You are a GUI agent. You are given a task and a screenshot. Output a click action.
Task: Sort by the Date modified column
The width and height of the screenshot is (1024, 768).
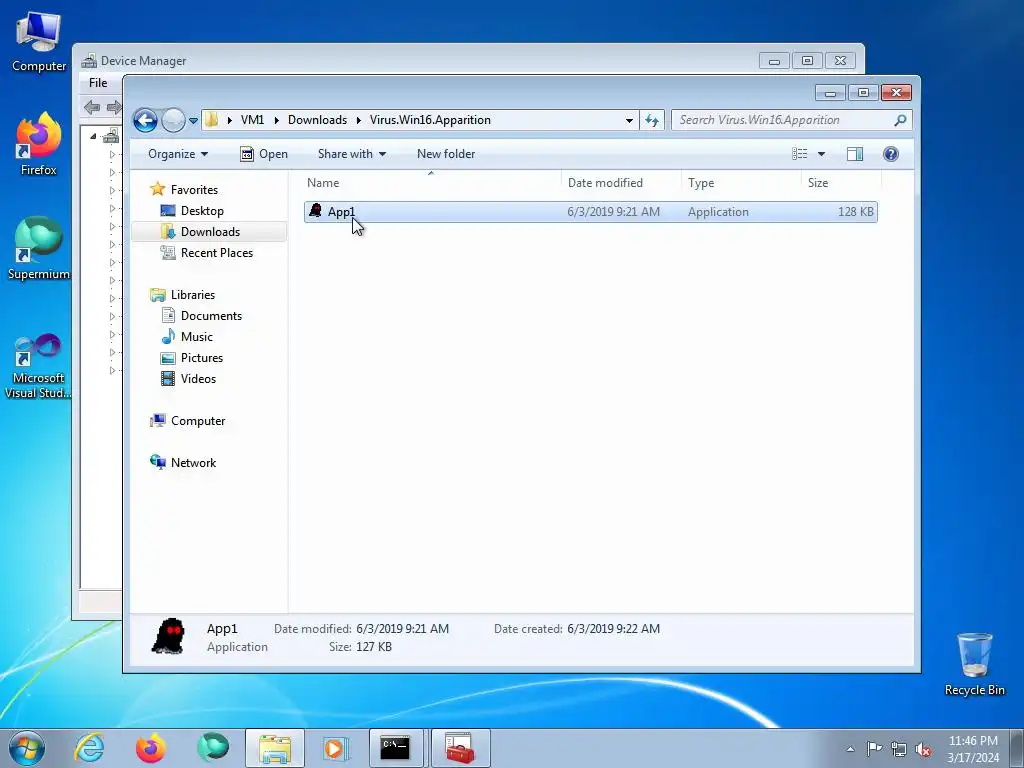tap(620, 183)
